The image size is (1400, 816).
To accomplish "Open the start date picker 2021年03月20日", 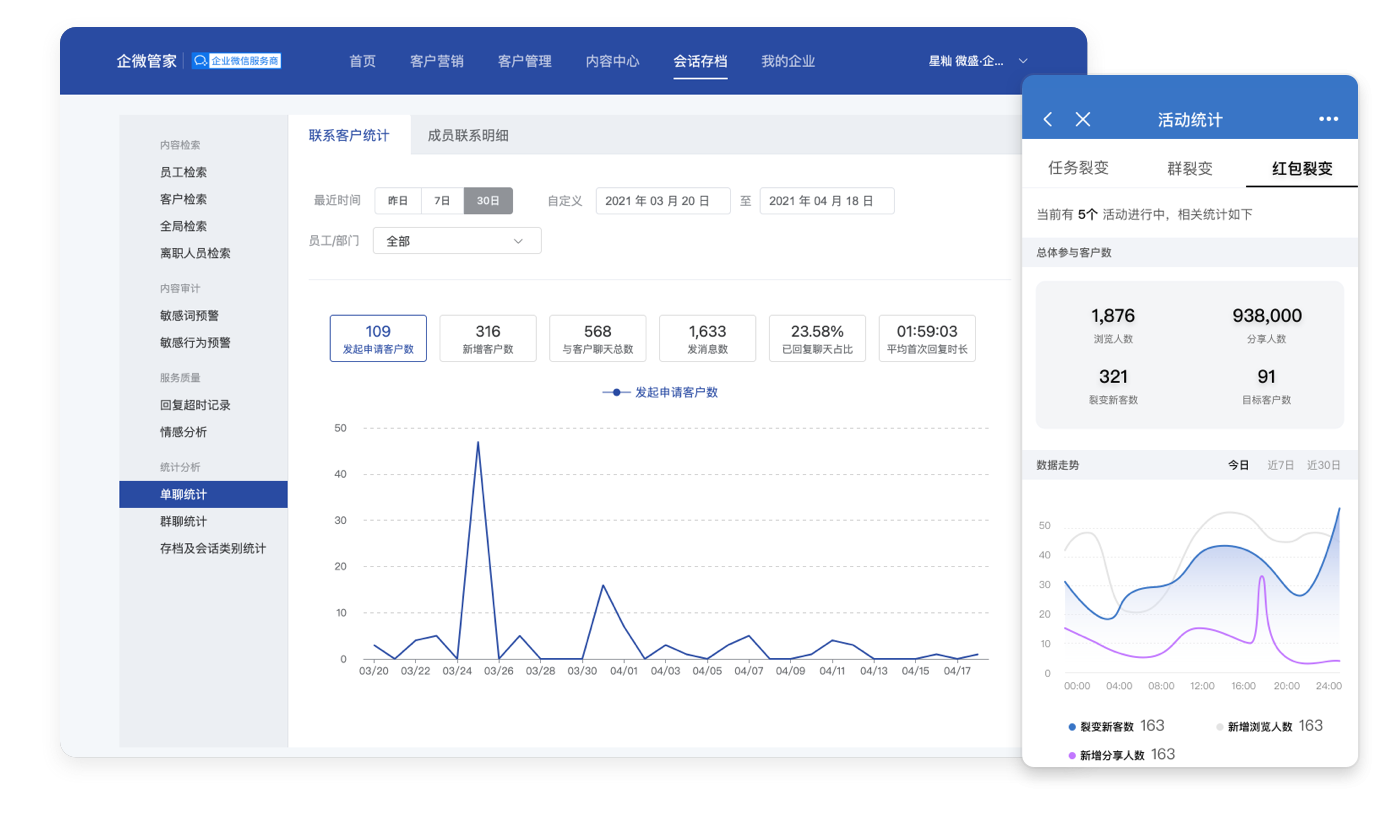I will [x=663, y=201].
